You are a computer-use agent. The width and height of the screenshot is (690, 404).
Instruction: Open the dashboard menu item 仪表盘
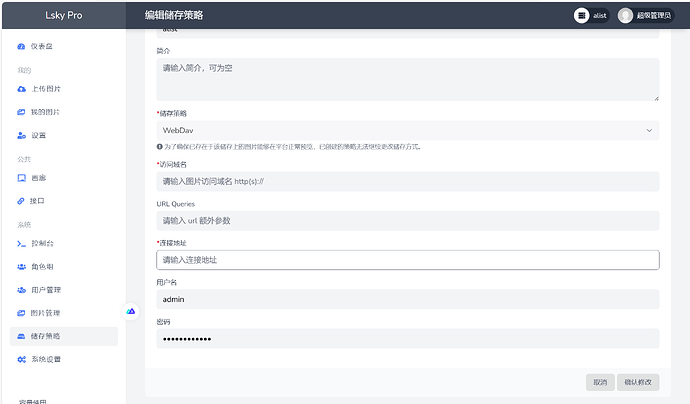64,47
